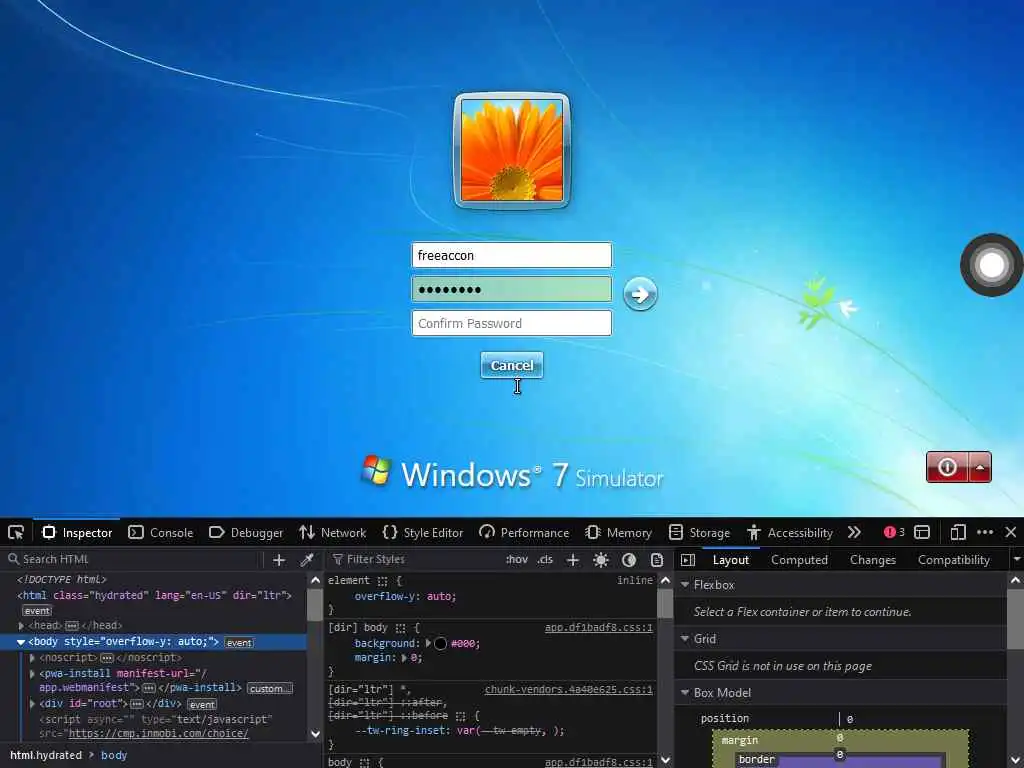Expand the noscript element node

[32, 658]
